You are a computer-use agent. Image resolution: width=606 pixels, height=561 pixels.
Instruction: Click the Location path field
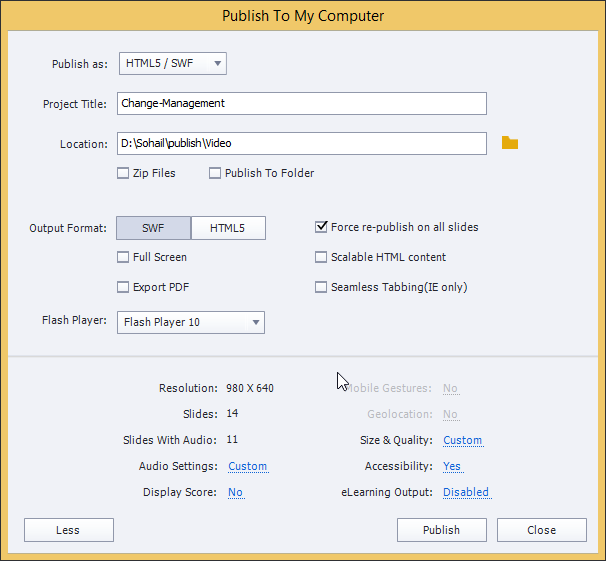[x=302, y=143]
